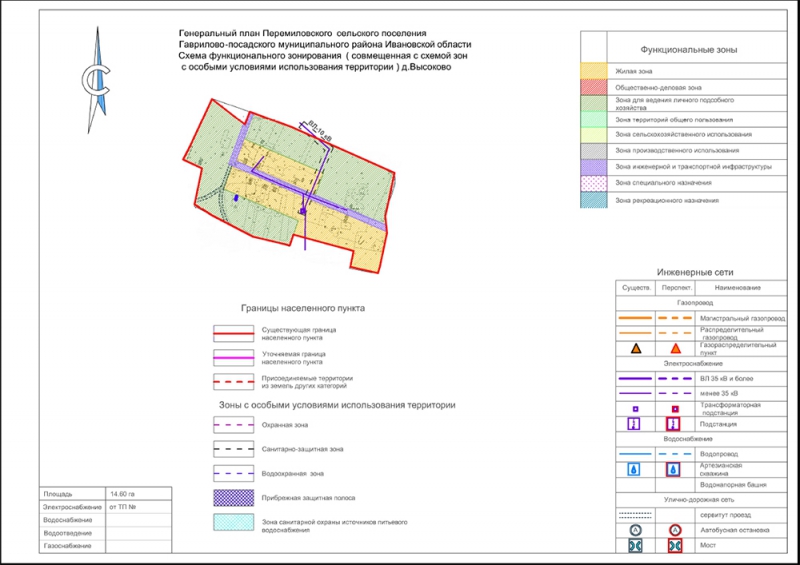Click existing bus stop circled A icon
This screenshot has height=565, width=800.
[x=635, y=530]
